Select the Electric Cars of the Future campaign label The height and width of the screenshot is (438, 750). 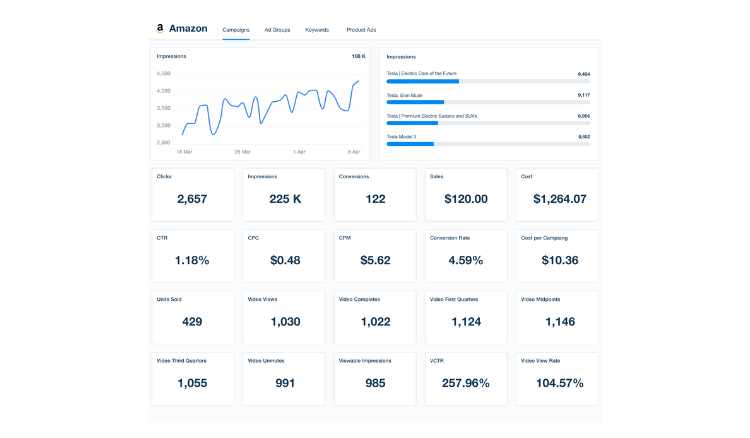click(421, 74)
